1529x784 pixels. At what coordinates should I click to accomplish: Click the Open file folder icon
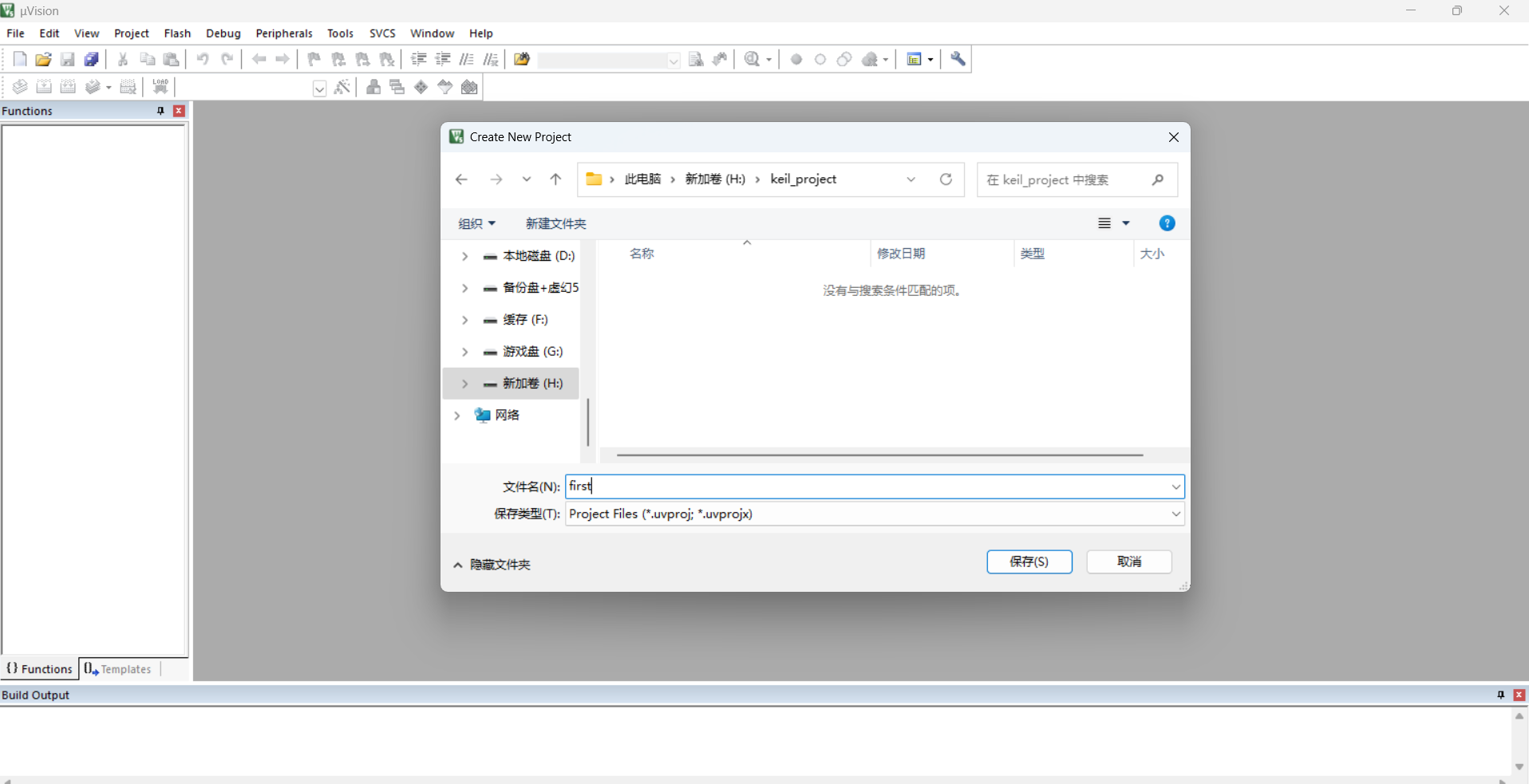(x=43, y=59)
